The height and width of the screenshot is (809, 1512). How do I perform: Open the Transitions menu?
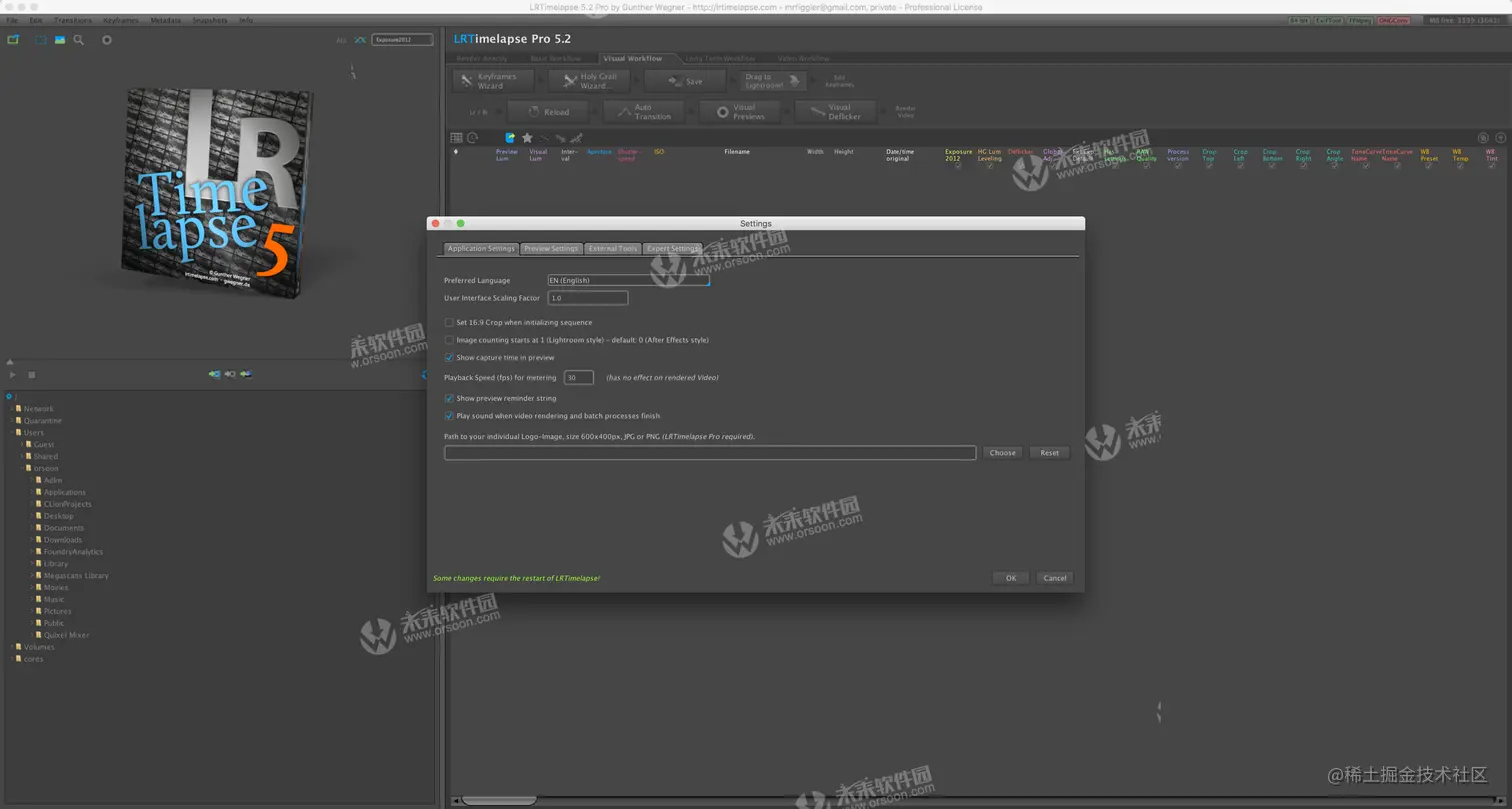click(72, 20)
